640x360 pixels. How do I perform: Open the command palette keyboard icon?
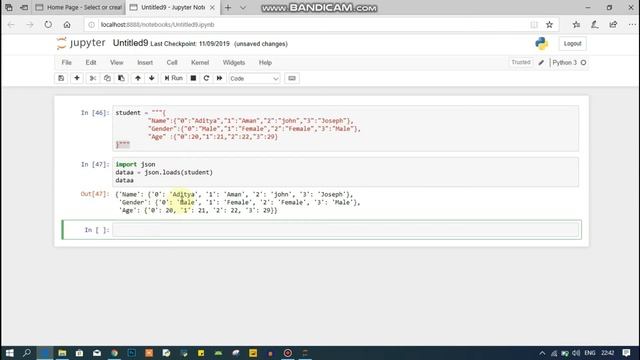[x=292, y=78]
